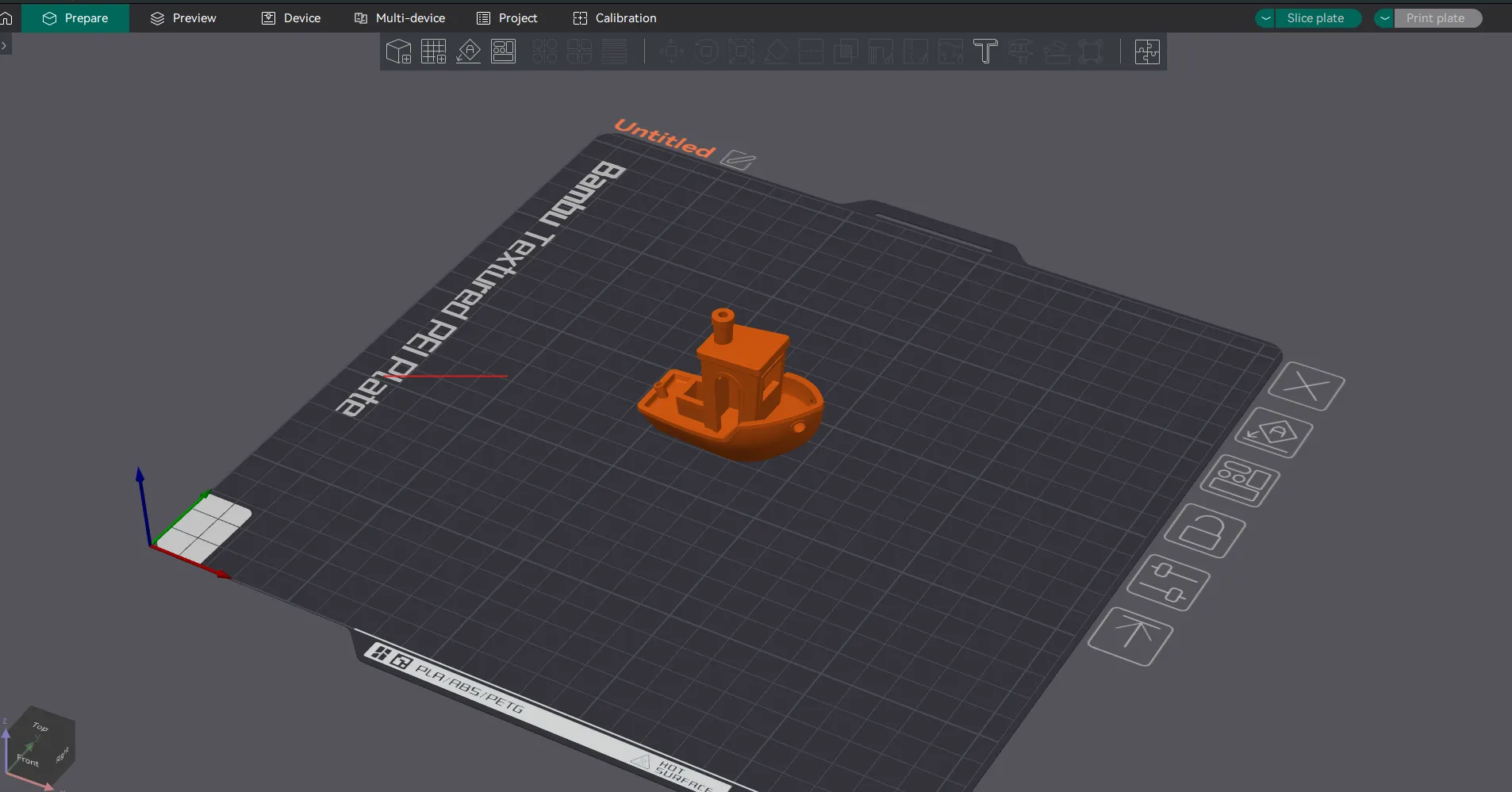This screenshot has width=1512, height=792.
Task: Click the plate-side Arrange objects icon
Action: point(1240,480)
